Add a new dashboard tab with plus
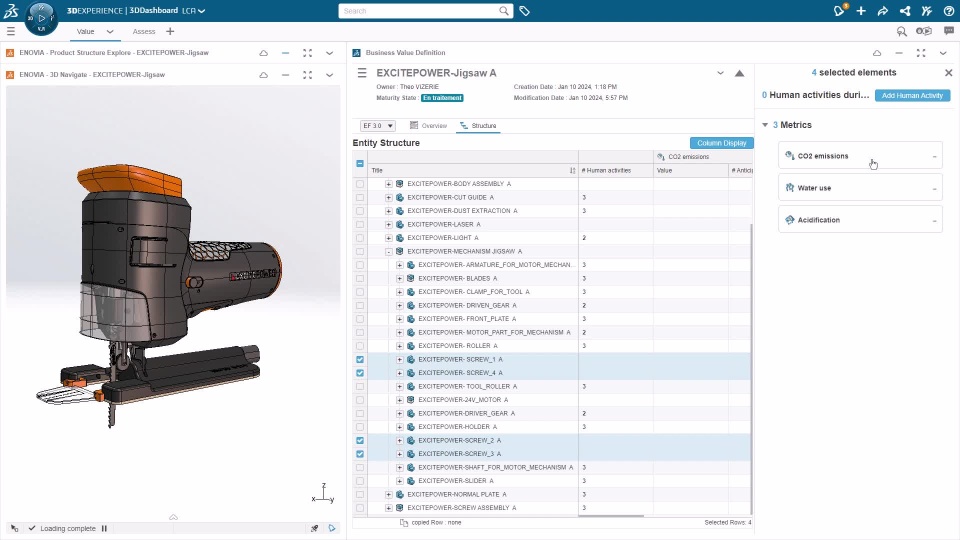This screenshot has width=960, height=540. point(170,31)
